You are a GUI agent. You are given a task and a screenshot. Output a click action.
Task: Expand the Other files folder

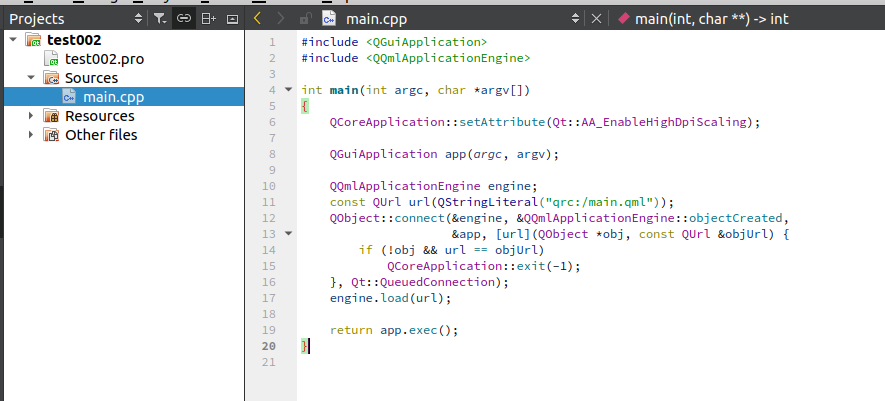tap(31, 135)
